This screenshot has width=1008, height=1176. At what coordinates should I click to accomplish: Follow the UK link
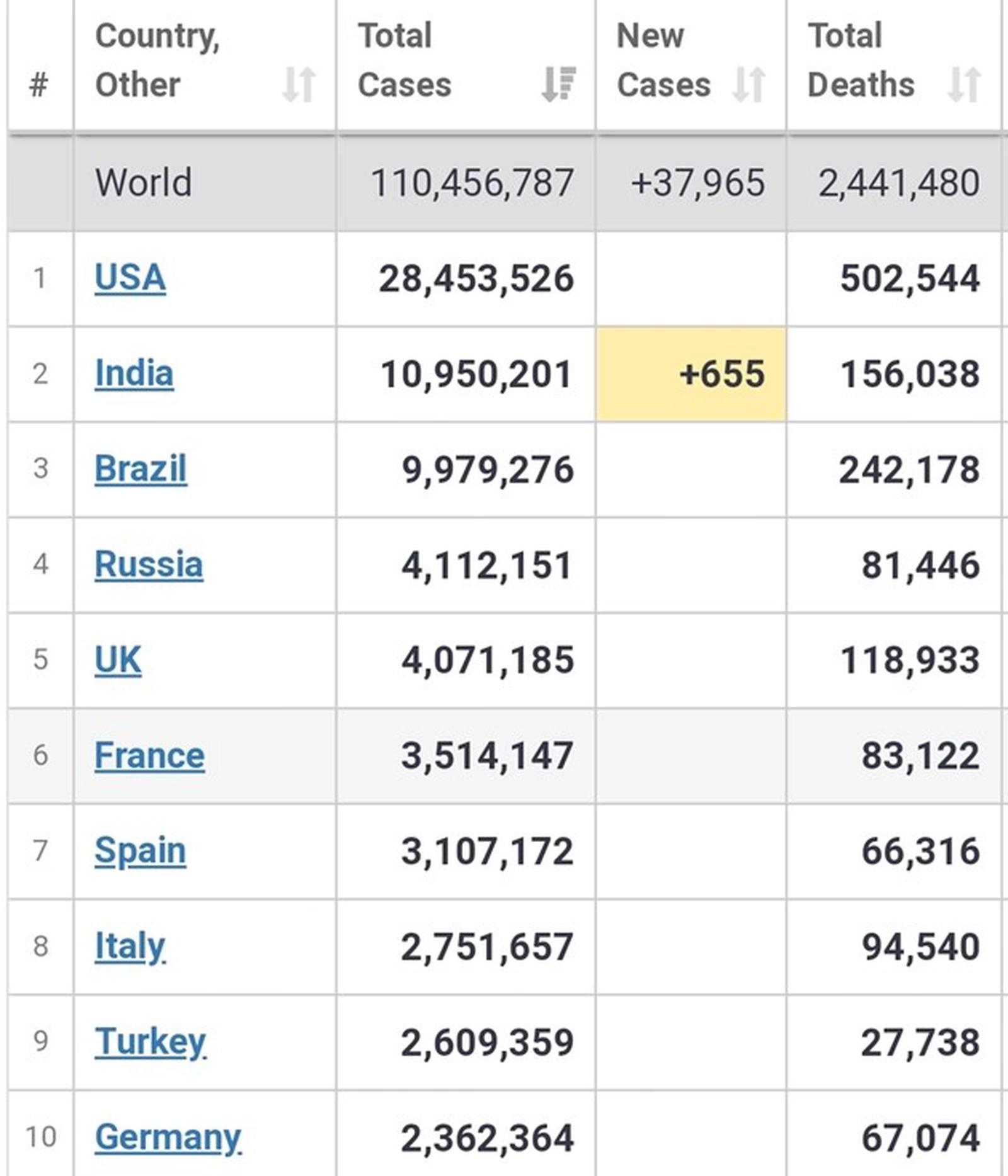pyautogui.click(x=118, y=660)
